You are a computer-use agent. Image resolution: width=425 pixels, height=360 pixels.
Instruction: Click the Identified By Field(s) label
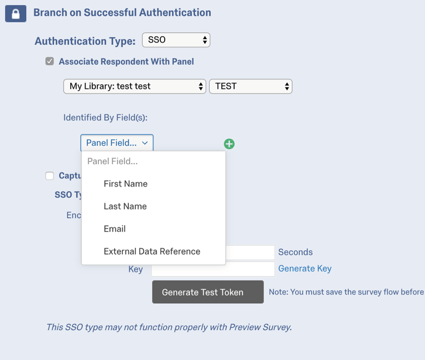click(x=105, y=118)
